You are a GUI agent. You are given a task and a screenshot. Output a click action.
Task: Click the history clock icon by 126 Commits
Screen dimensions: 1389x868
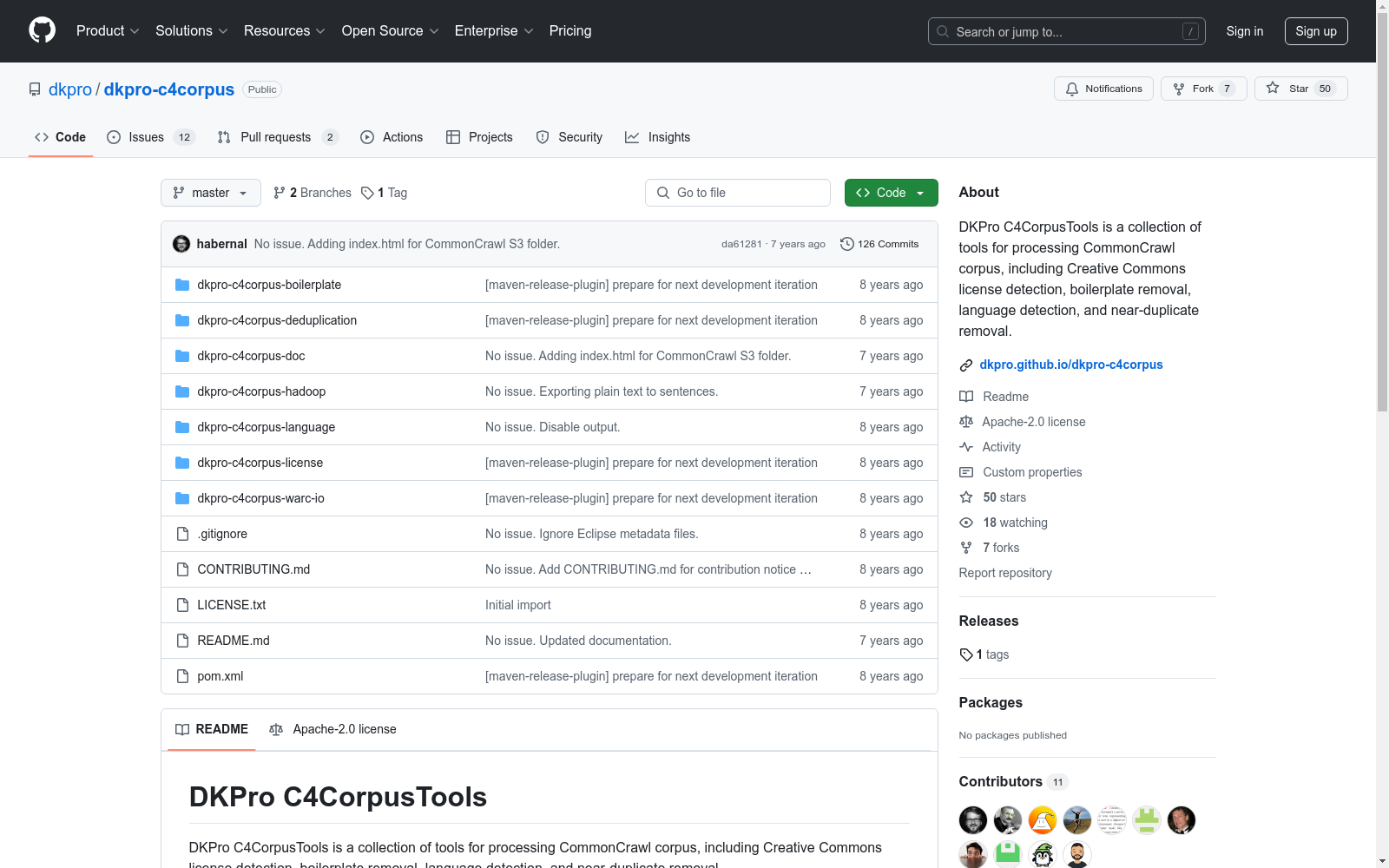[847, 244]
